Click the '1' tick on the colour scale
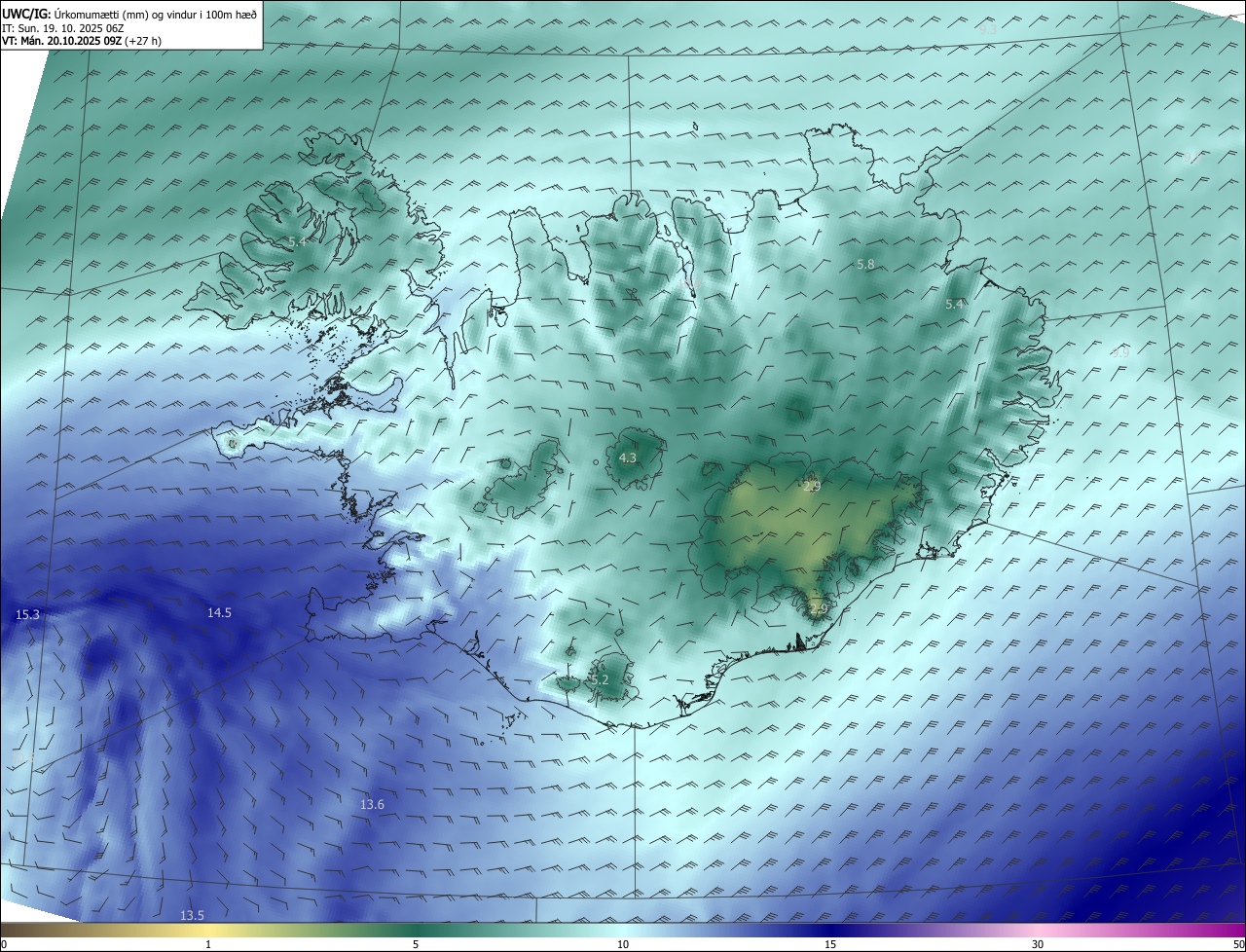1246x952 pixels. (208, 944)
